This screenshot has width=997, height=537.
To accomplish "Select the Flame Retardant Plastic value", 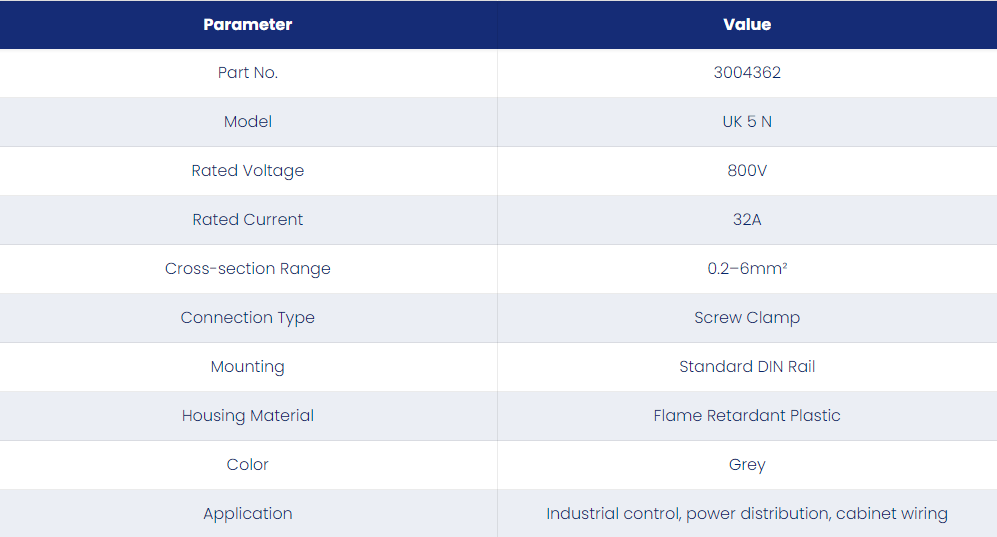I will (x=747, y=415).
